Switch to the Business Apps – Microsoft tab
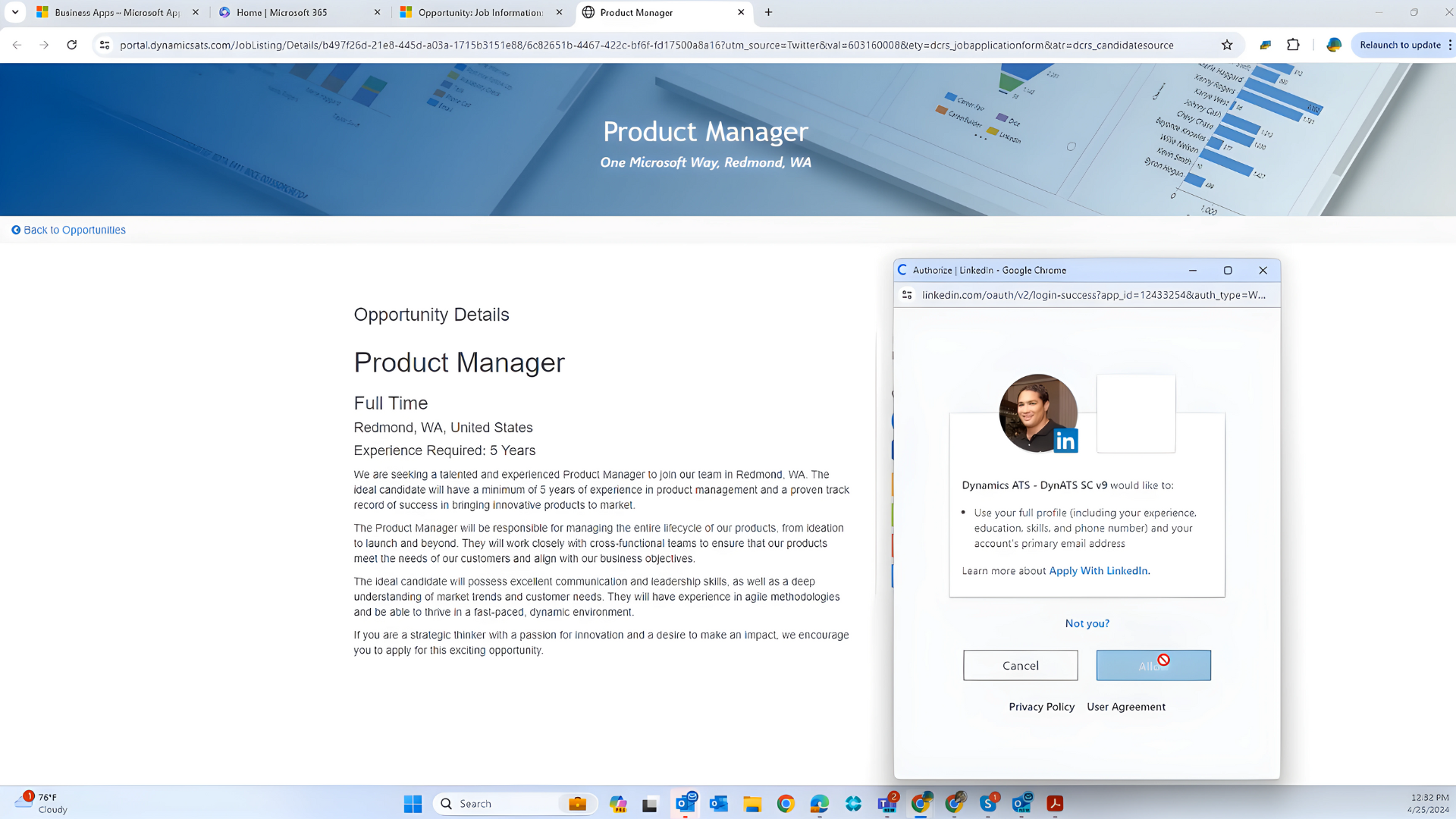1456x819 pixels. click(118, 12)
